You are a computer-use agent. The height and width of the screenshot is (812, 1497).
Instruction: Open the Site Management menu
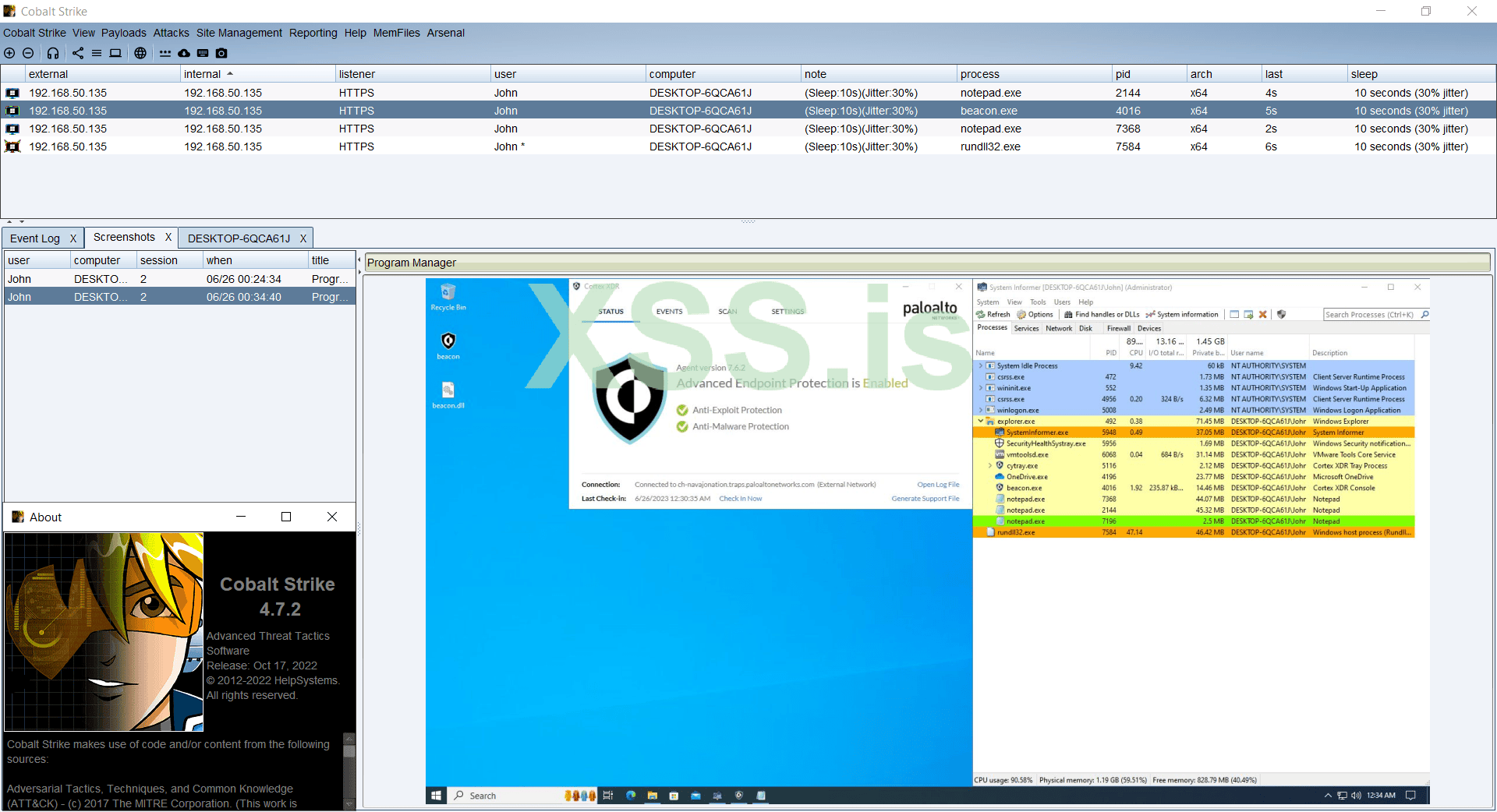(239, 33)
